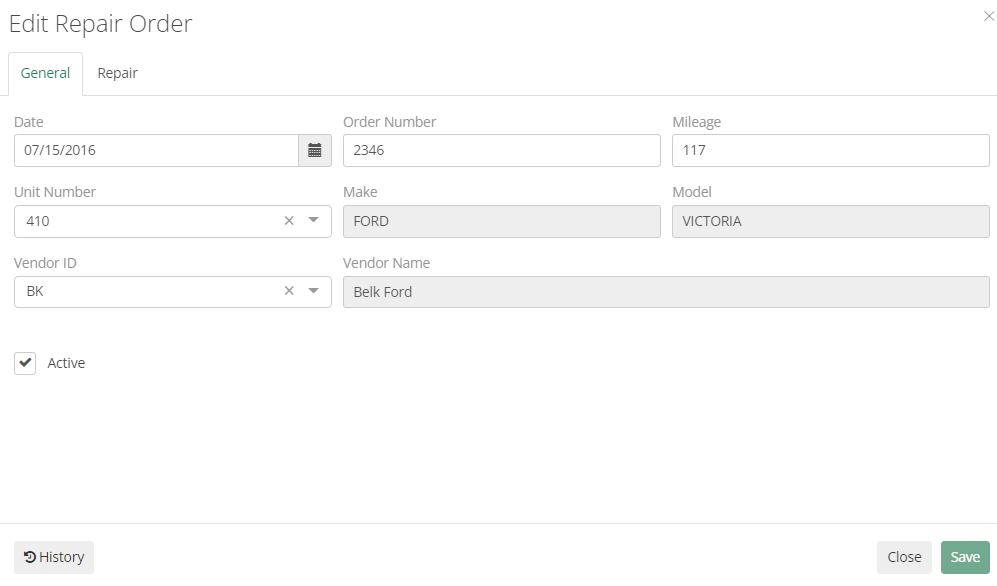Click the Vendor Name field showing Belk Ford

tap(665, 291)
